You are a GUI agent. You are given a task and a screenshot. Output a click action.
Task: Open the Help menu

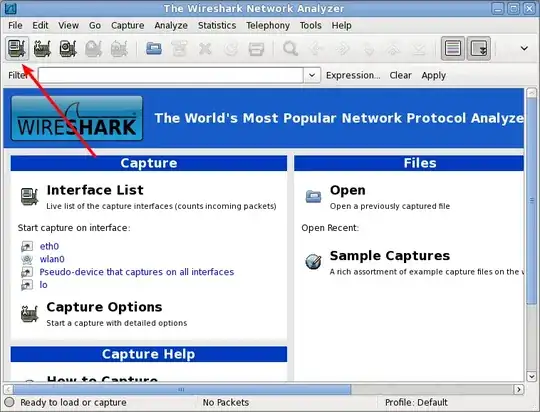341,25
